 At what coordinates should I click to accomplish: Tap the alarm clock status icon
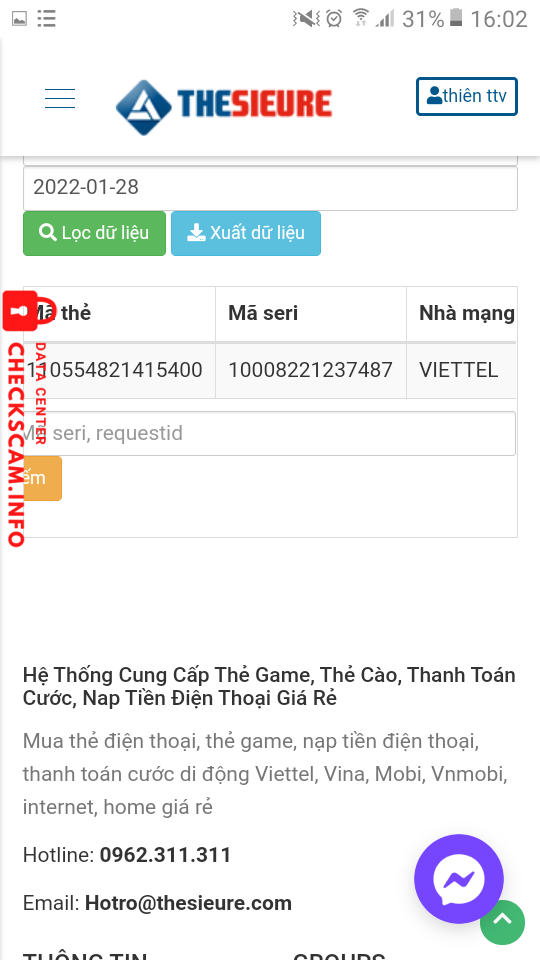coord(334,18)
